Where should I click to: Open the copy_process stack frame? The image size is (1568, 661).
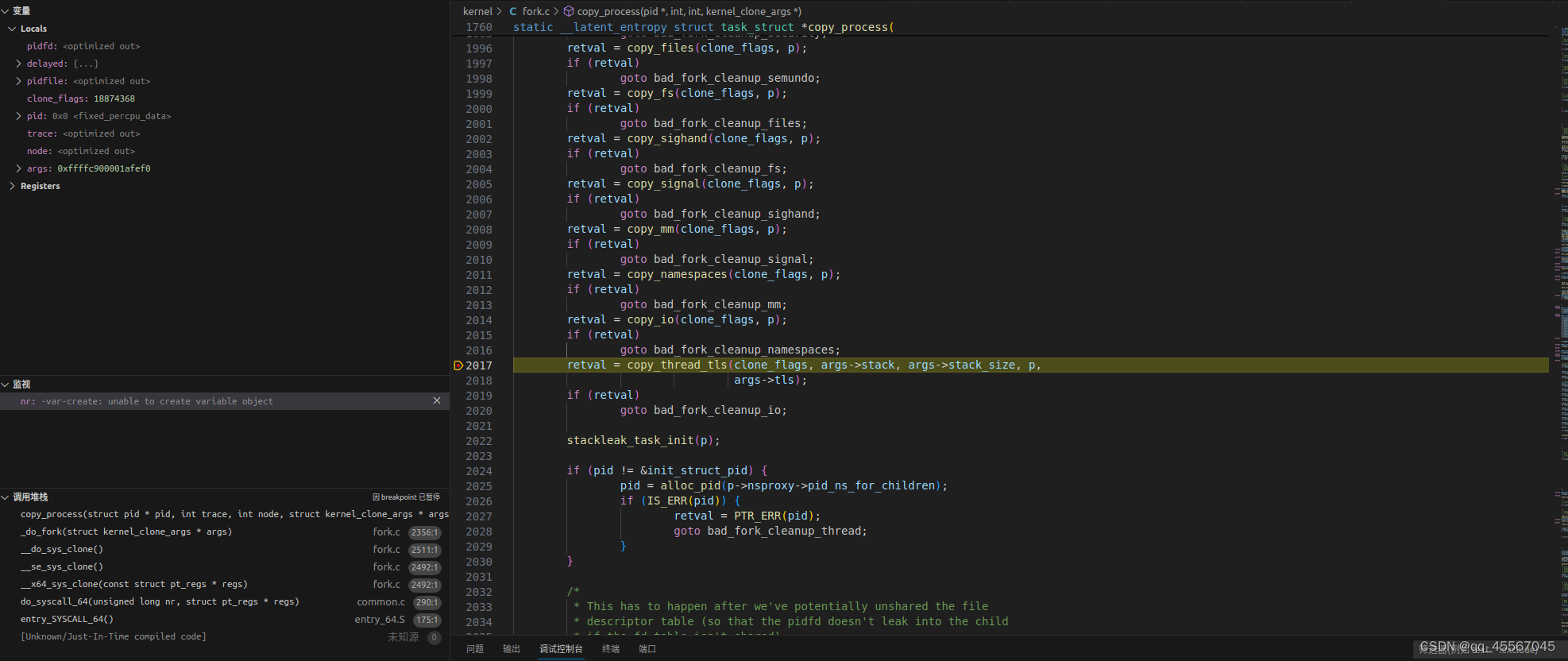[x=225, y=515]
